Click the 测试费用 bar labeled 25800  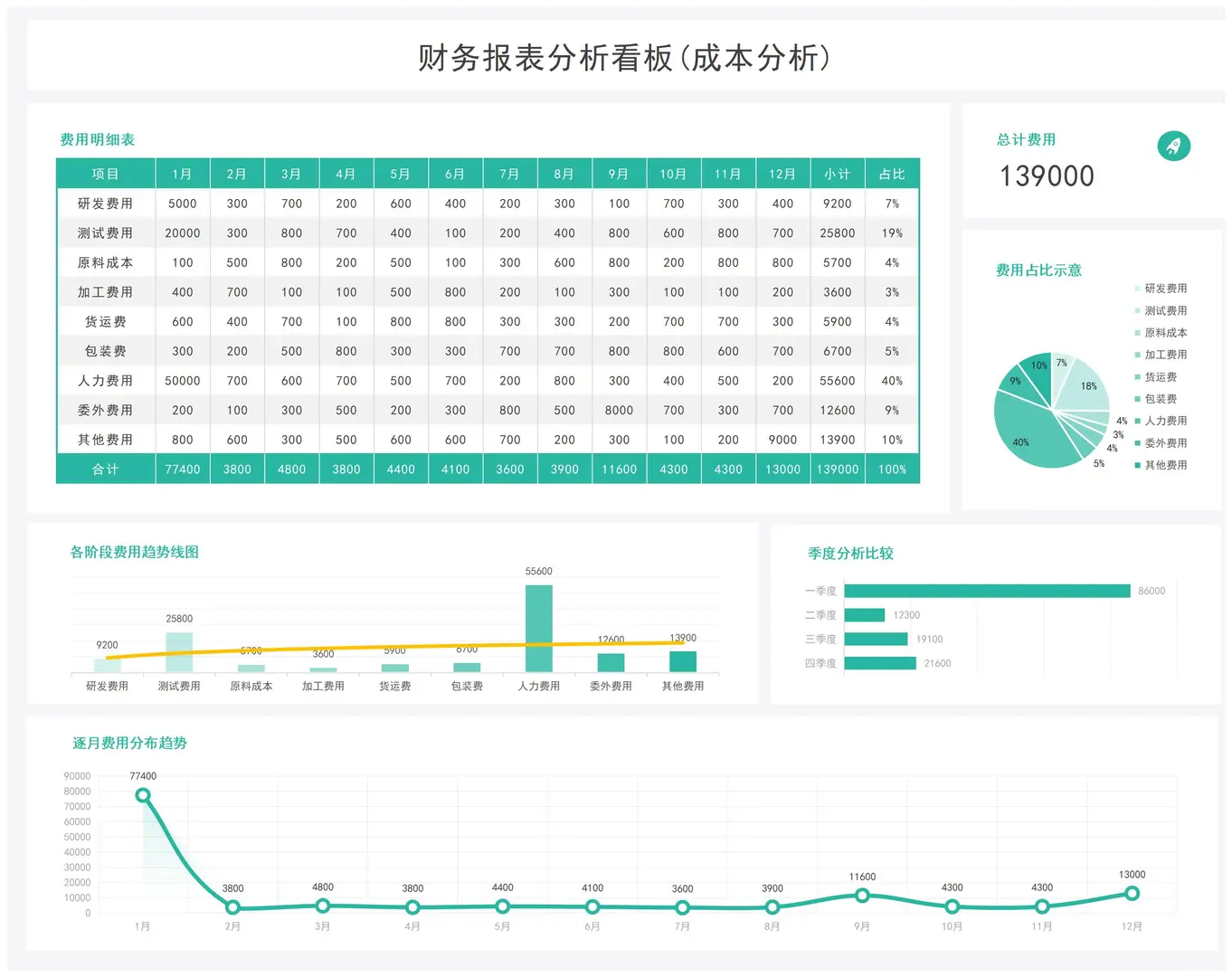click(179, 652)
